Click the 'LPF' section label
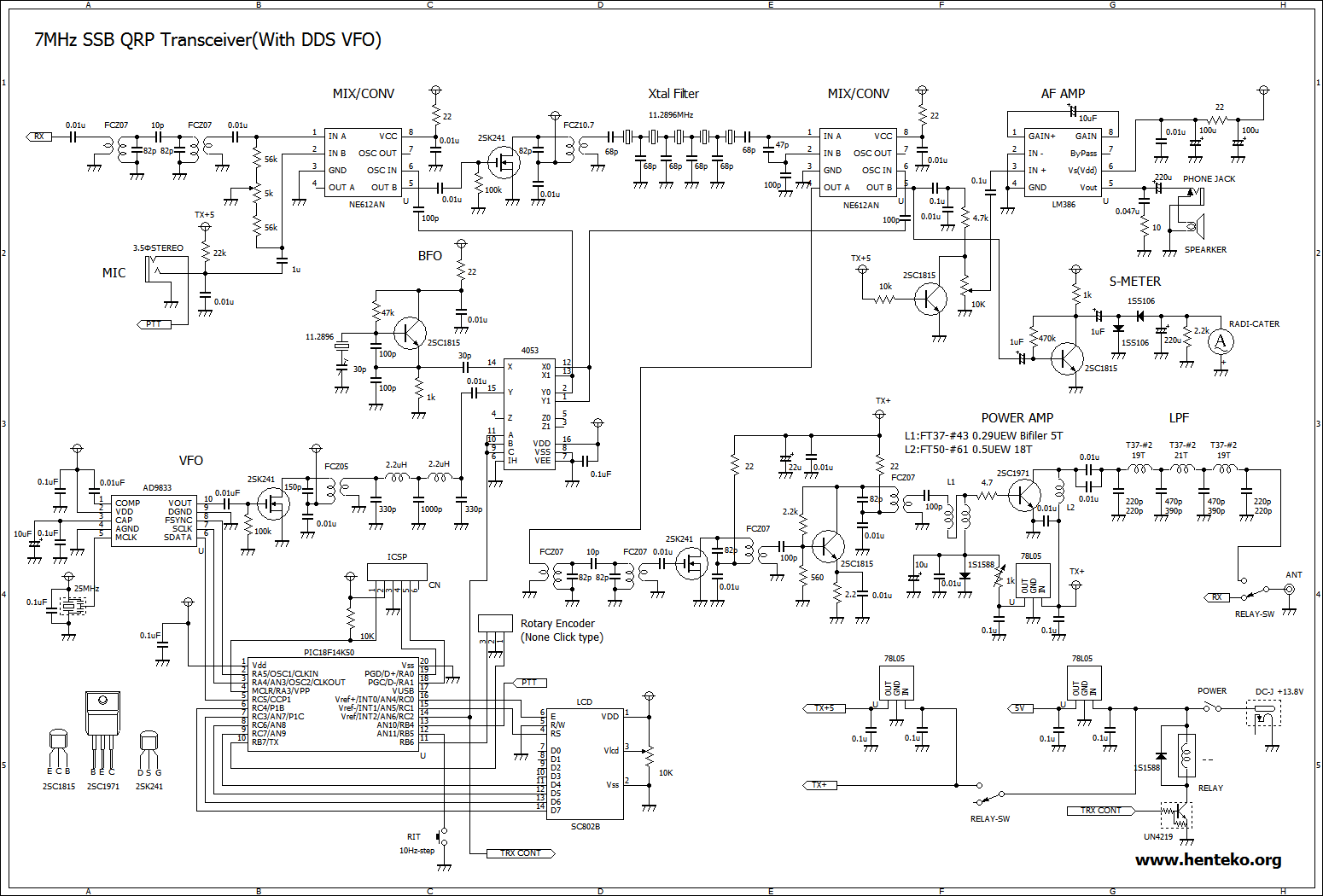The height and width of the screenshot is (896, 1323). [x=1179, y=418]
